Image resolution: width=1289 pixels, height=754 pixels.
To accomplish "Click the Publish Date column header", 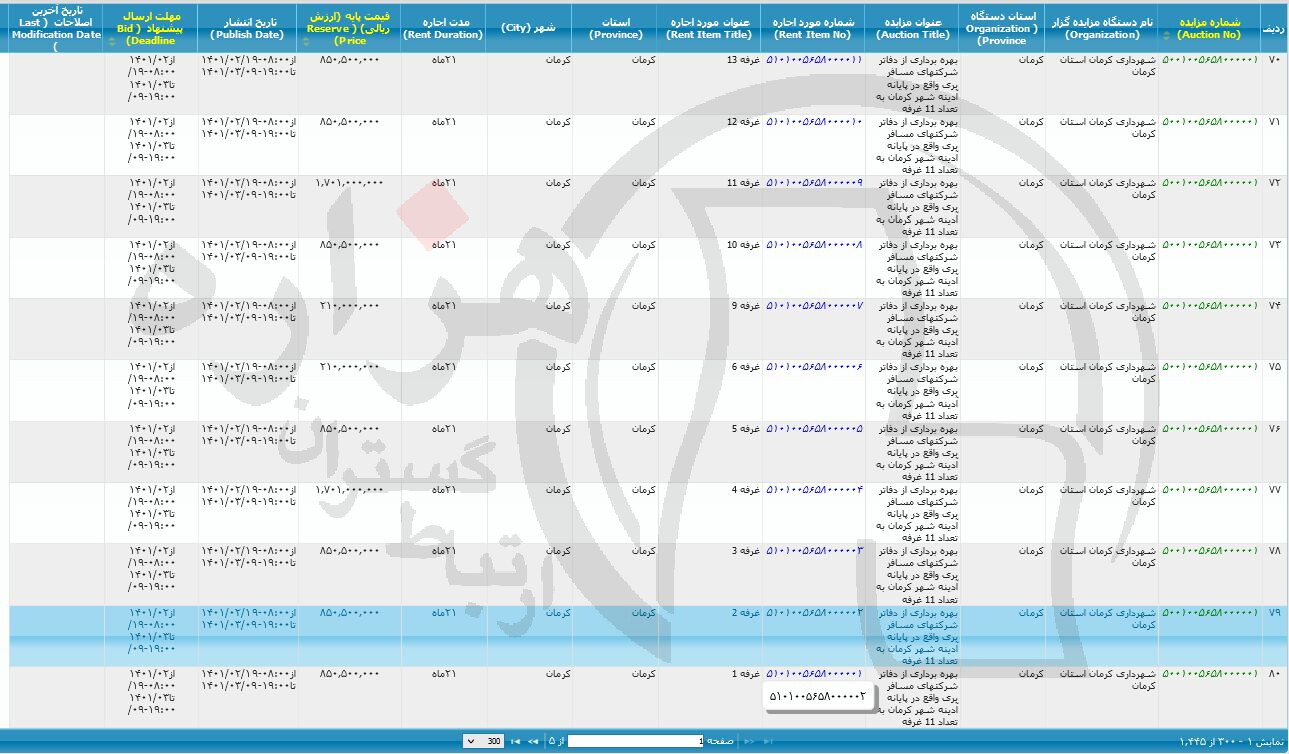I will coord(247,28).
